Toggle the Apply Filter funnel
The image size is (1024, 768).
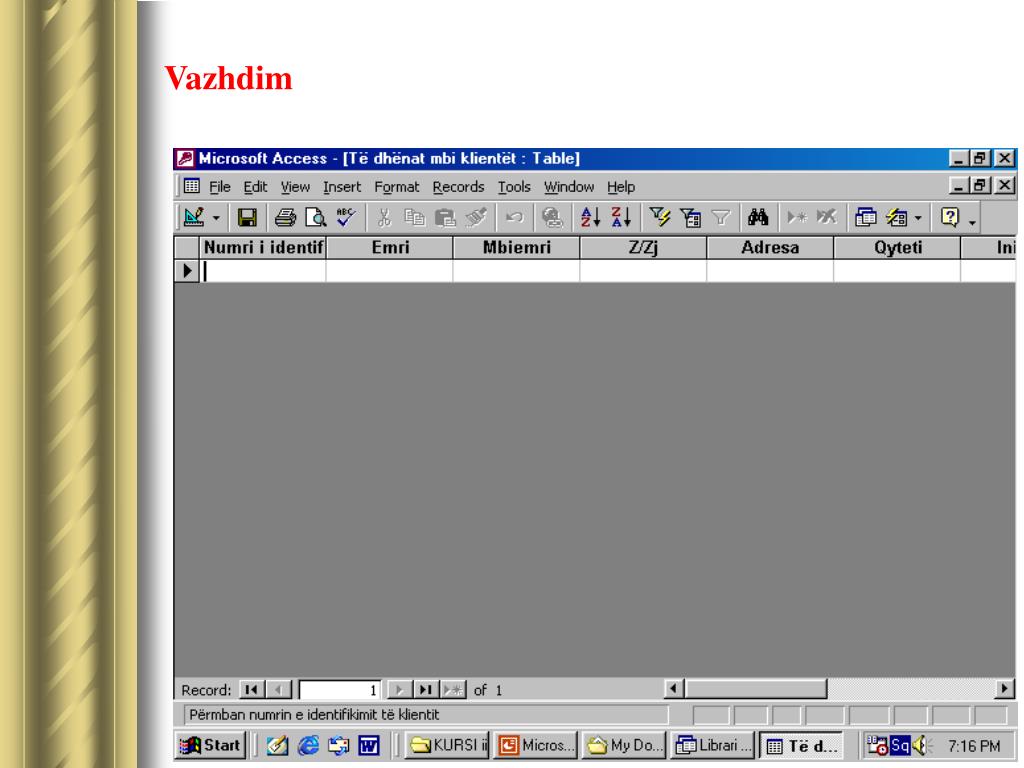pyautogui.click(x=721, y=217)
